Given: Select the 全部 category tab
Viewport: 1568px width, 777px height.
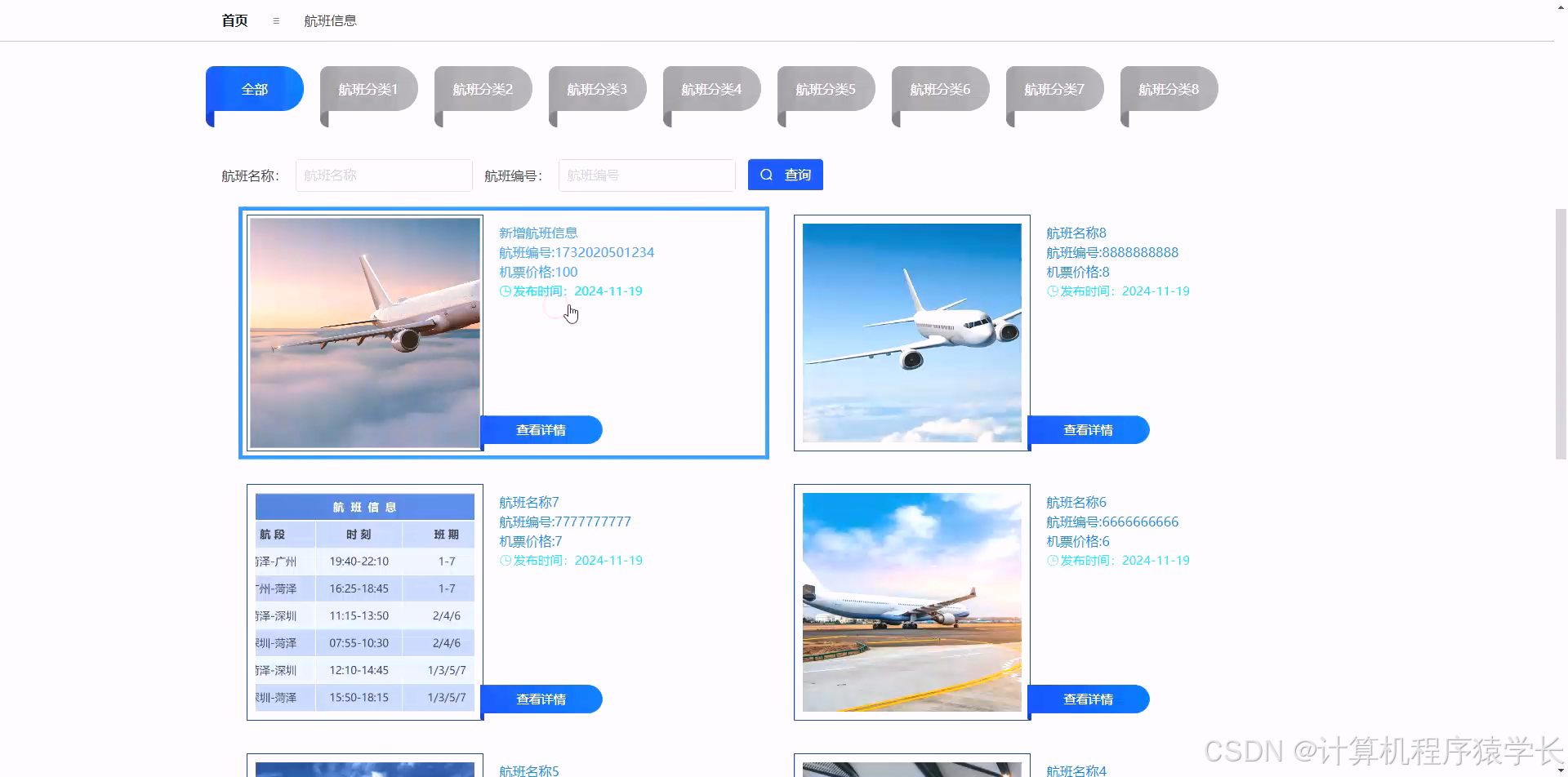Looking at the screenshot, I should 255,90.
